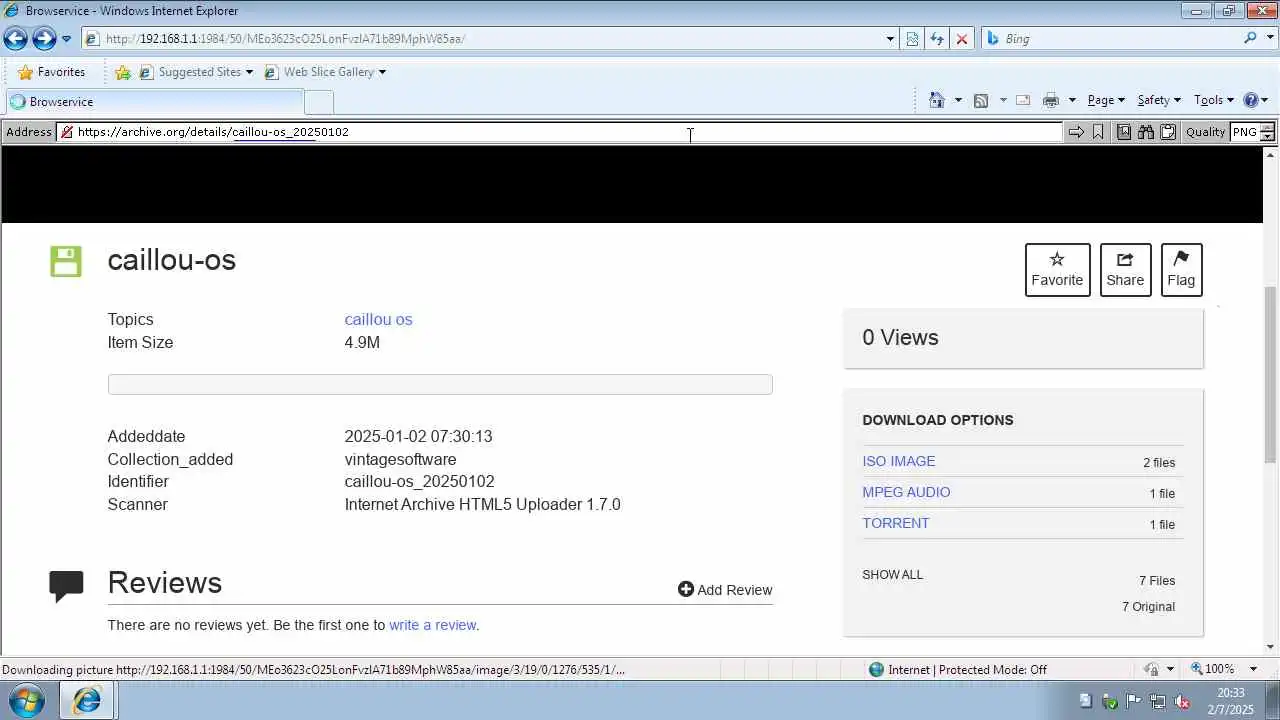Expand the Print options dropdown arrow
Image resolution: width=1280 pixels, height=720 pixels.
[x=1072, y=100]
